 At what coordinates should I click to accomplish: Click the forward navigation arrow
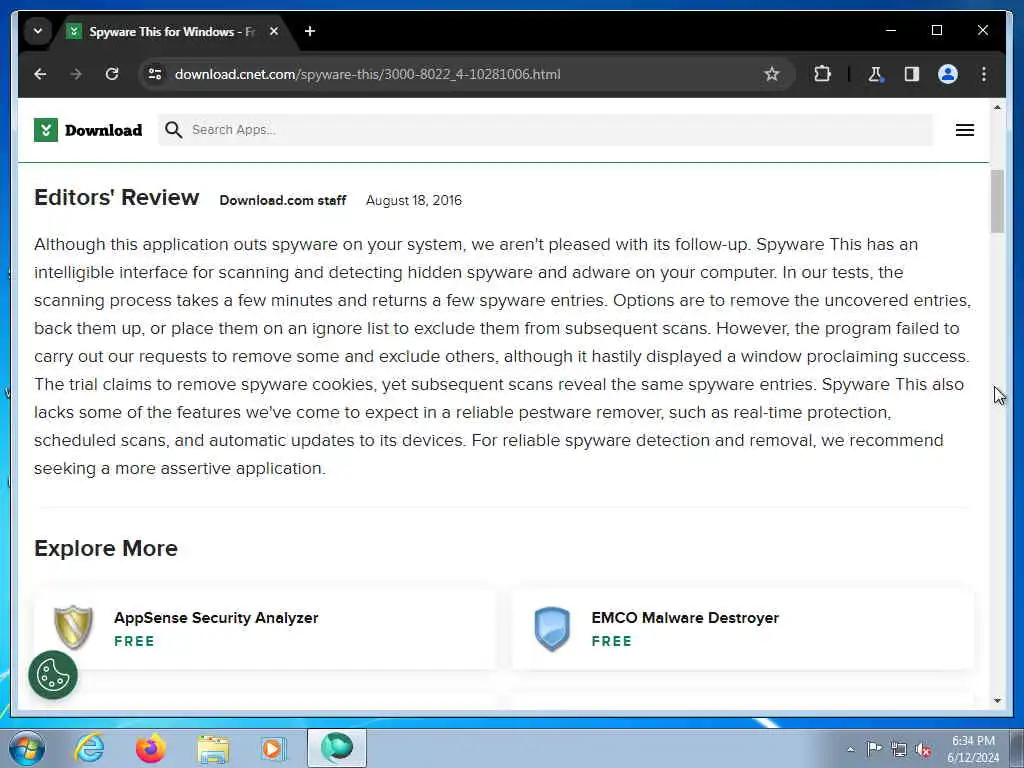tap(76, 74)
